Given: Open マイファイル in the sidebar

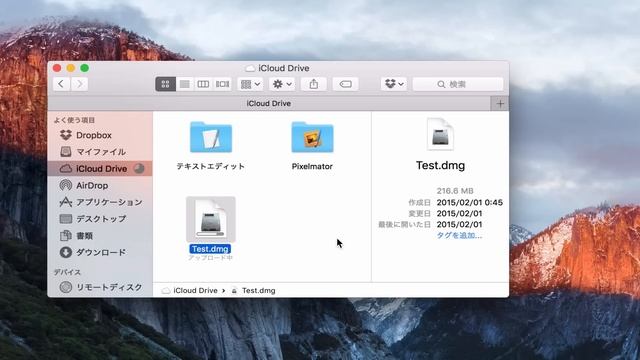Looking at the screenshot, I should pos(100,152).
